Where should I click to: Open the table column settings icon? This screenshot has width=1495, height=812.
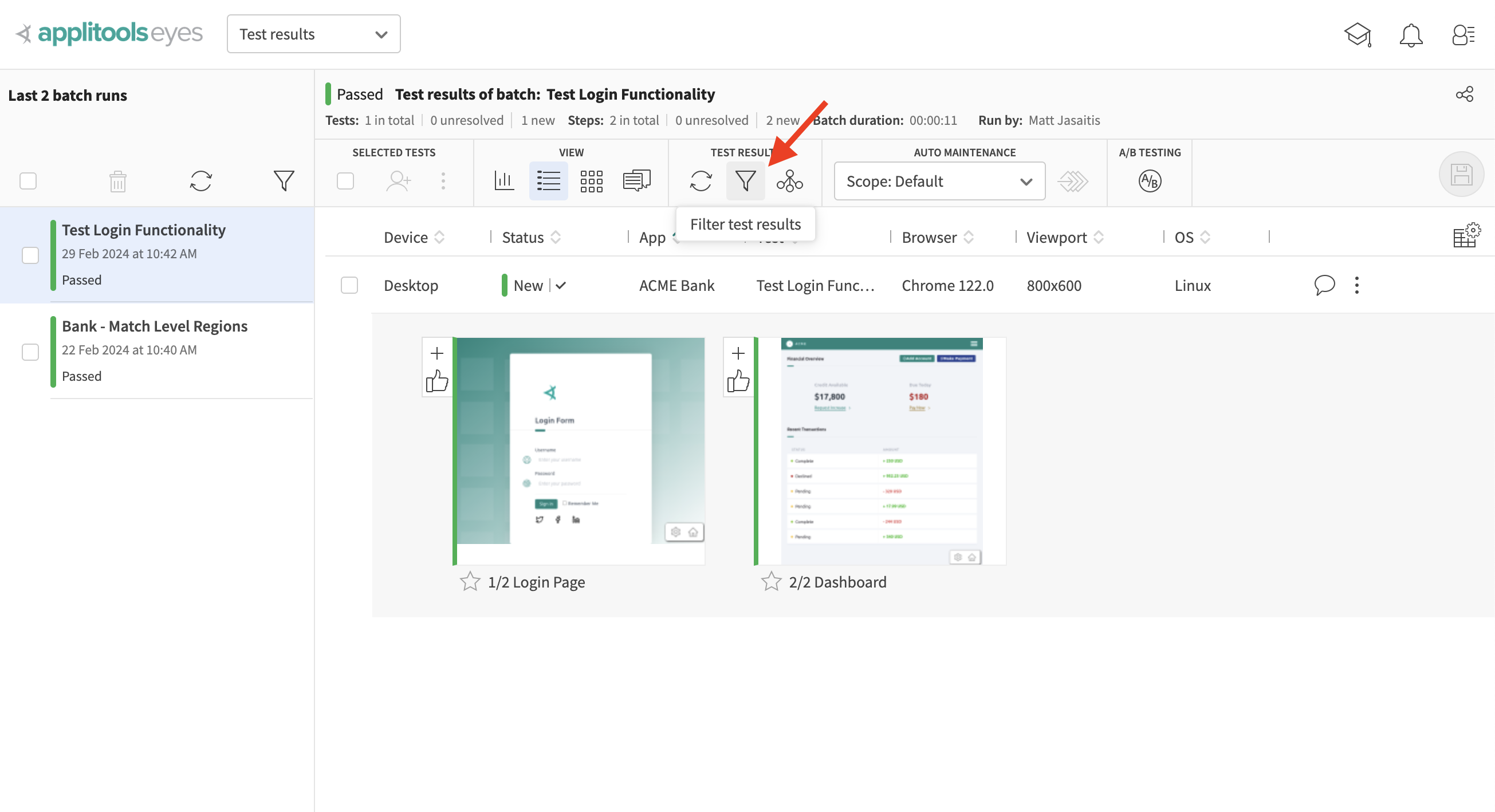tap(1466, 234)
